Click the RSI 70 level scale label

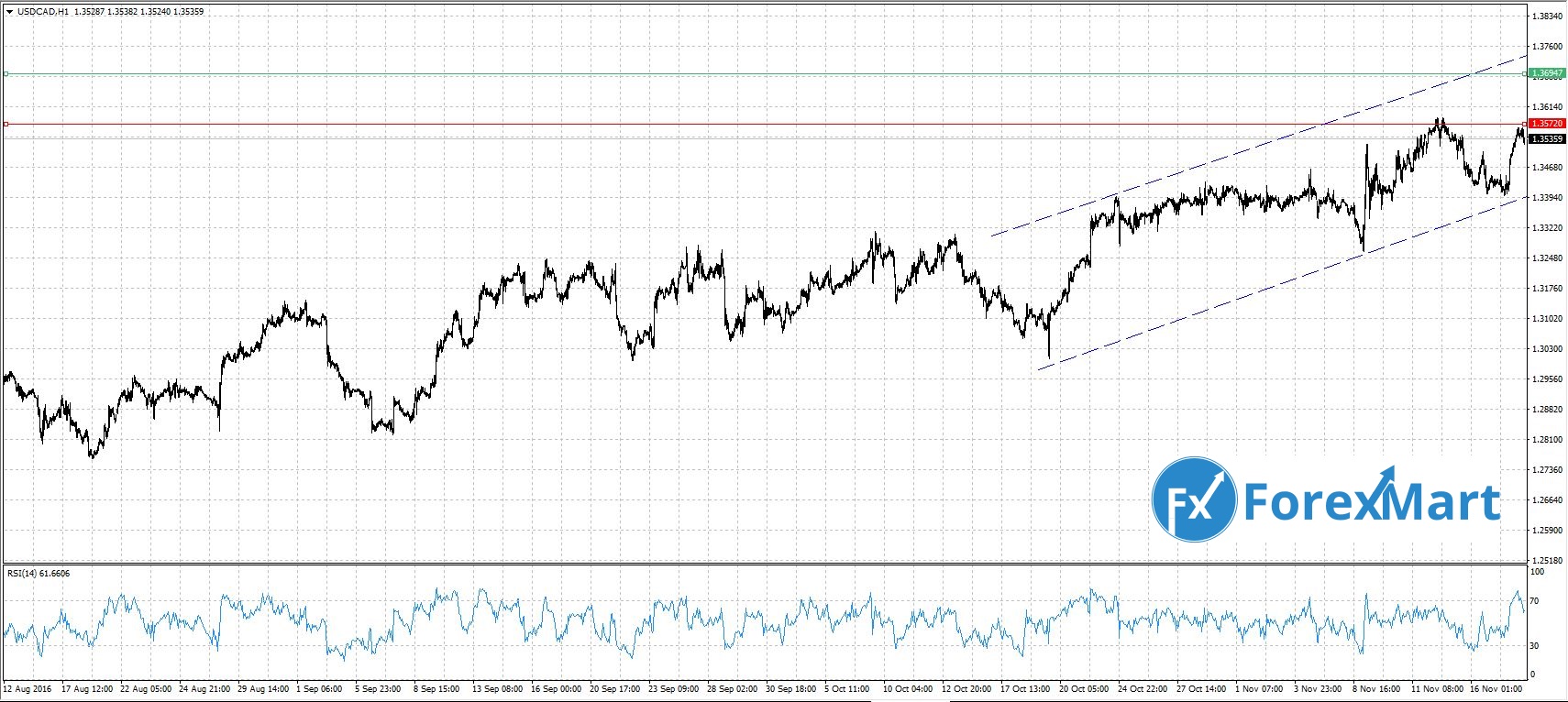pos(1537,601)
